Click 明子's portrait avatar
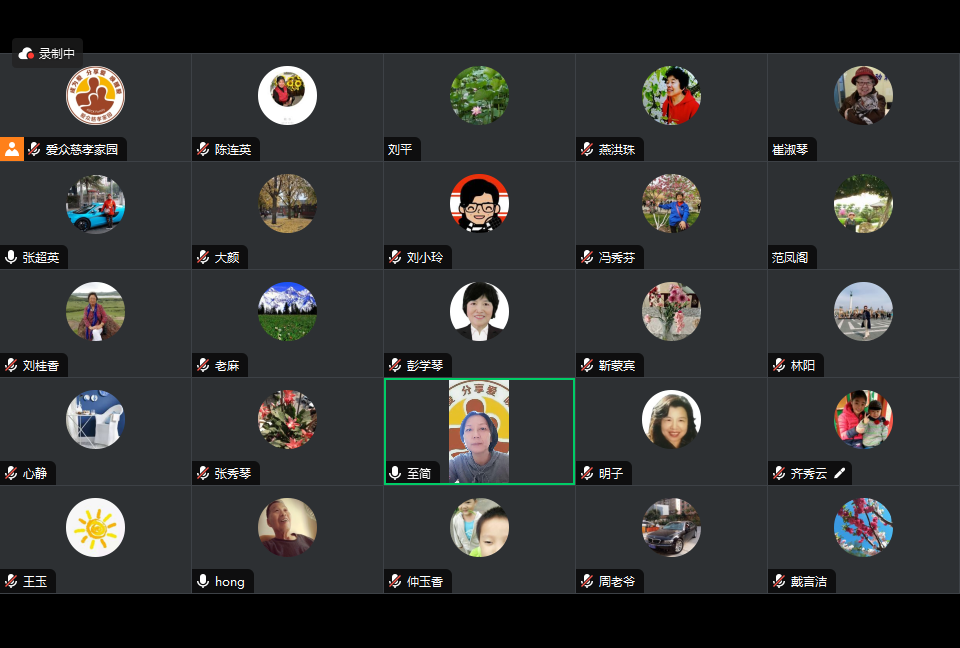The image size is (960, 648). click(671, 420)
